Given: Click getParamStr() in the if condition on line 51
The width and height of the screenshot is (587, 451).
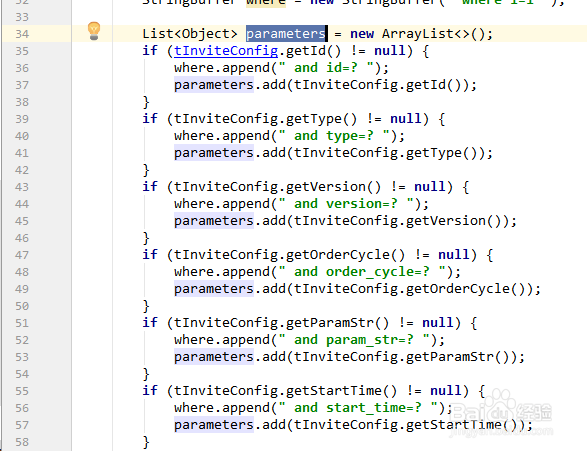Looking at the screenshot, I should coord(338,323).
